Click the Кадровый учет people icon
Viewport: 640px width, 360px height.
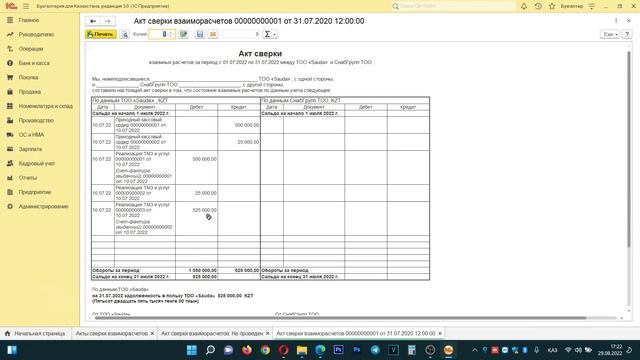click(10, 163)
